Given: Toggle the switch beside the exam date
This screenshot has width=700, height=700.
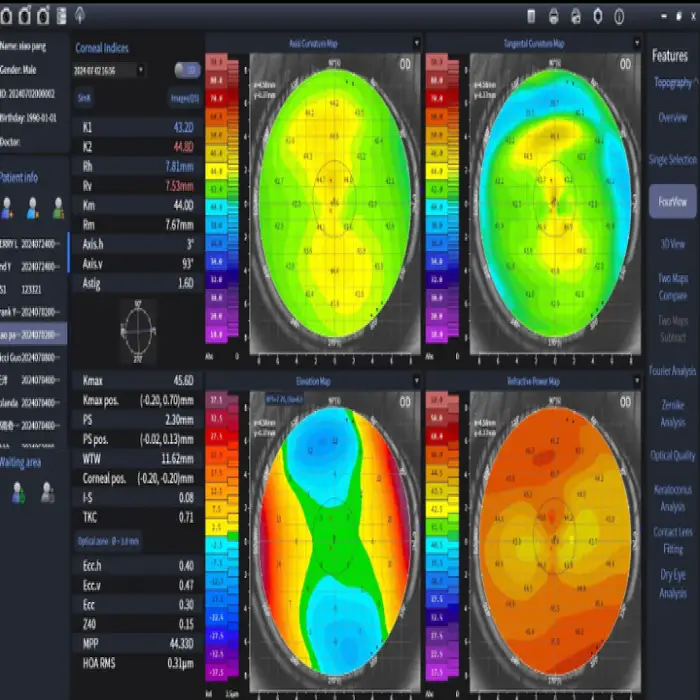Looking at the screenshot, I should pyautogui.click(x=186, y=70).
